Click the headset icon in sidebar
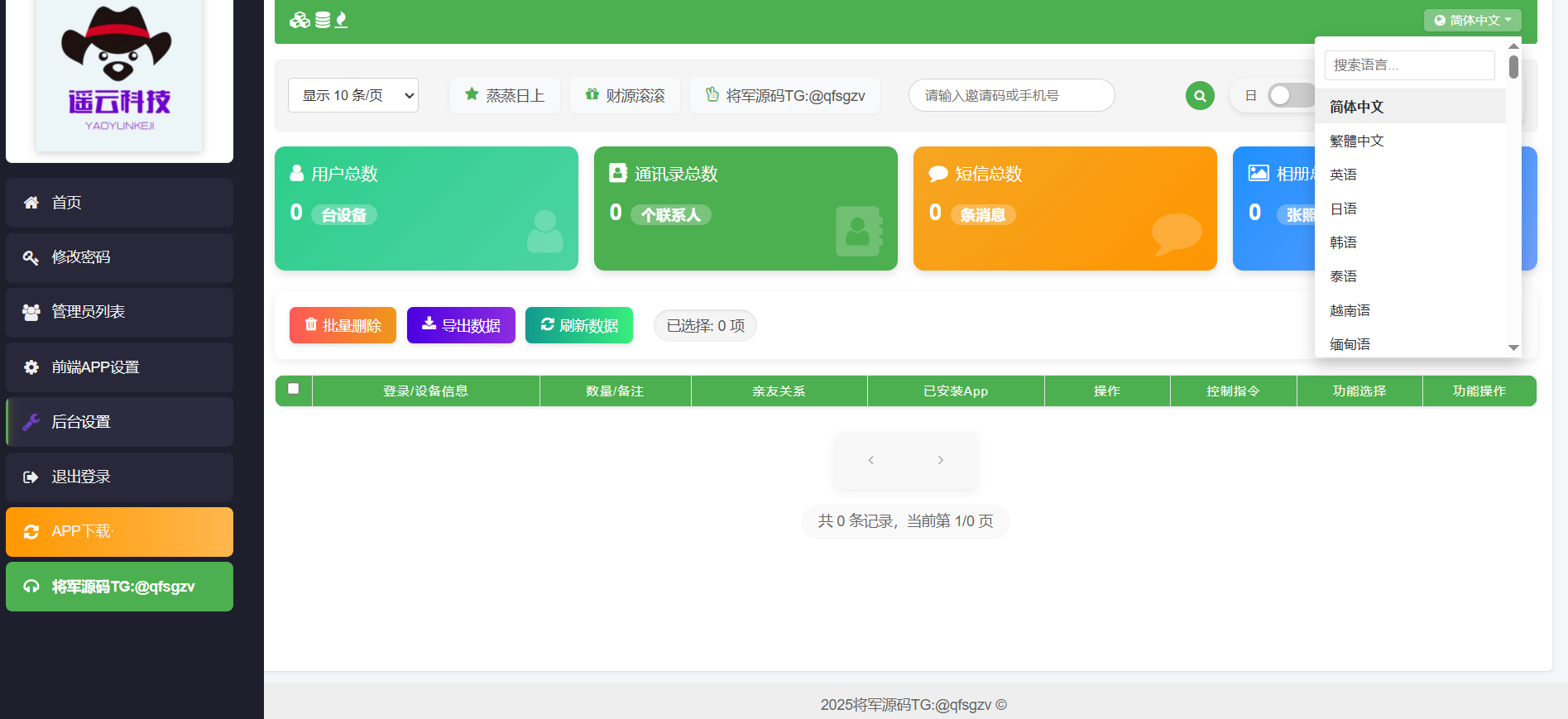Image resolution: width=1568 pixels, height=719 pixels. [31, 587]
